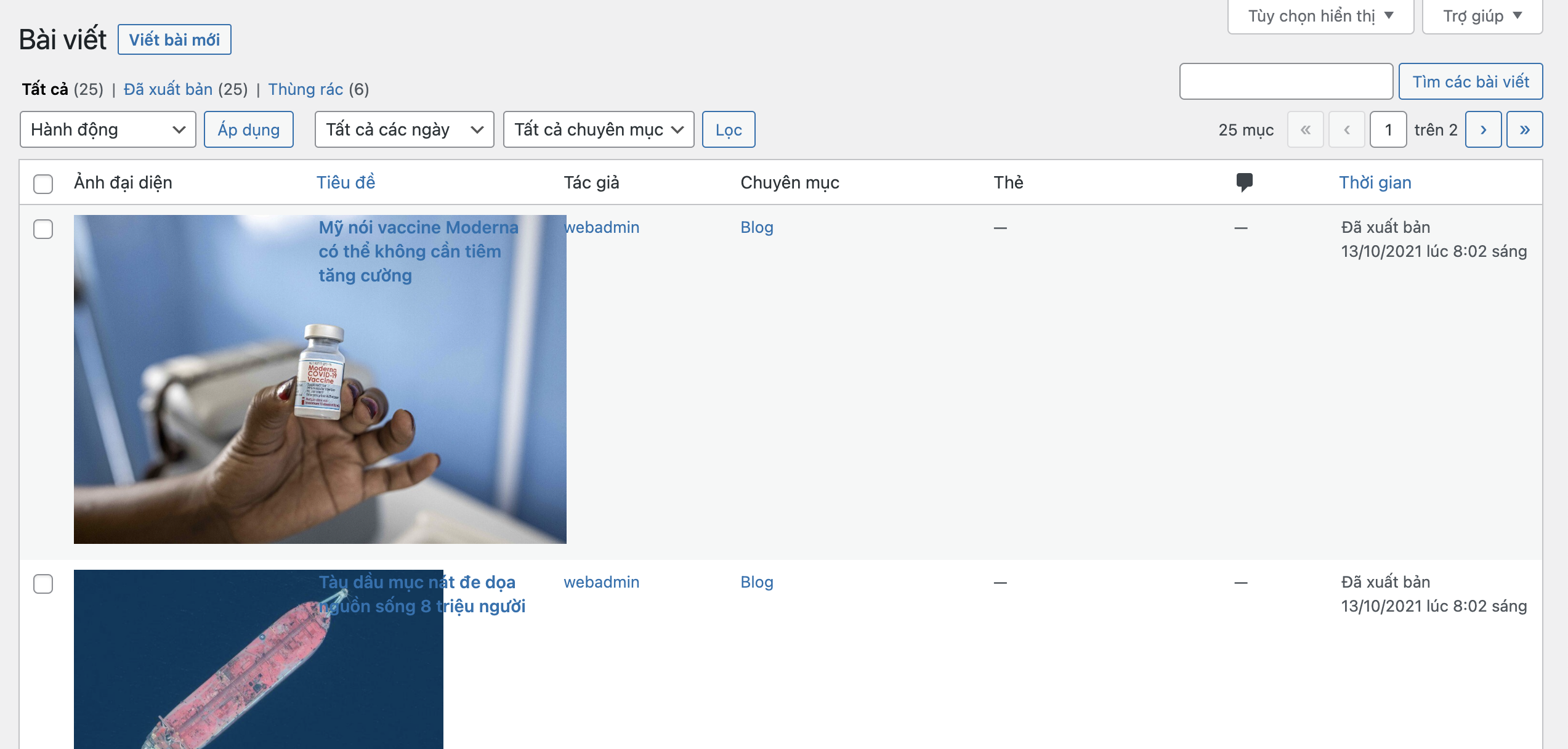Screen dimensions: 1568x749
Task: Toggle the select-all posts checkbox
Action: (x=43, y=184)
